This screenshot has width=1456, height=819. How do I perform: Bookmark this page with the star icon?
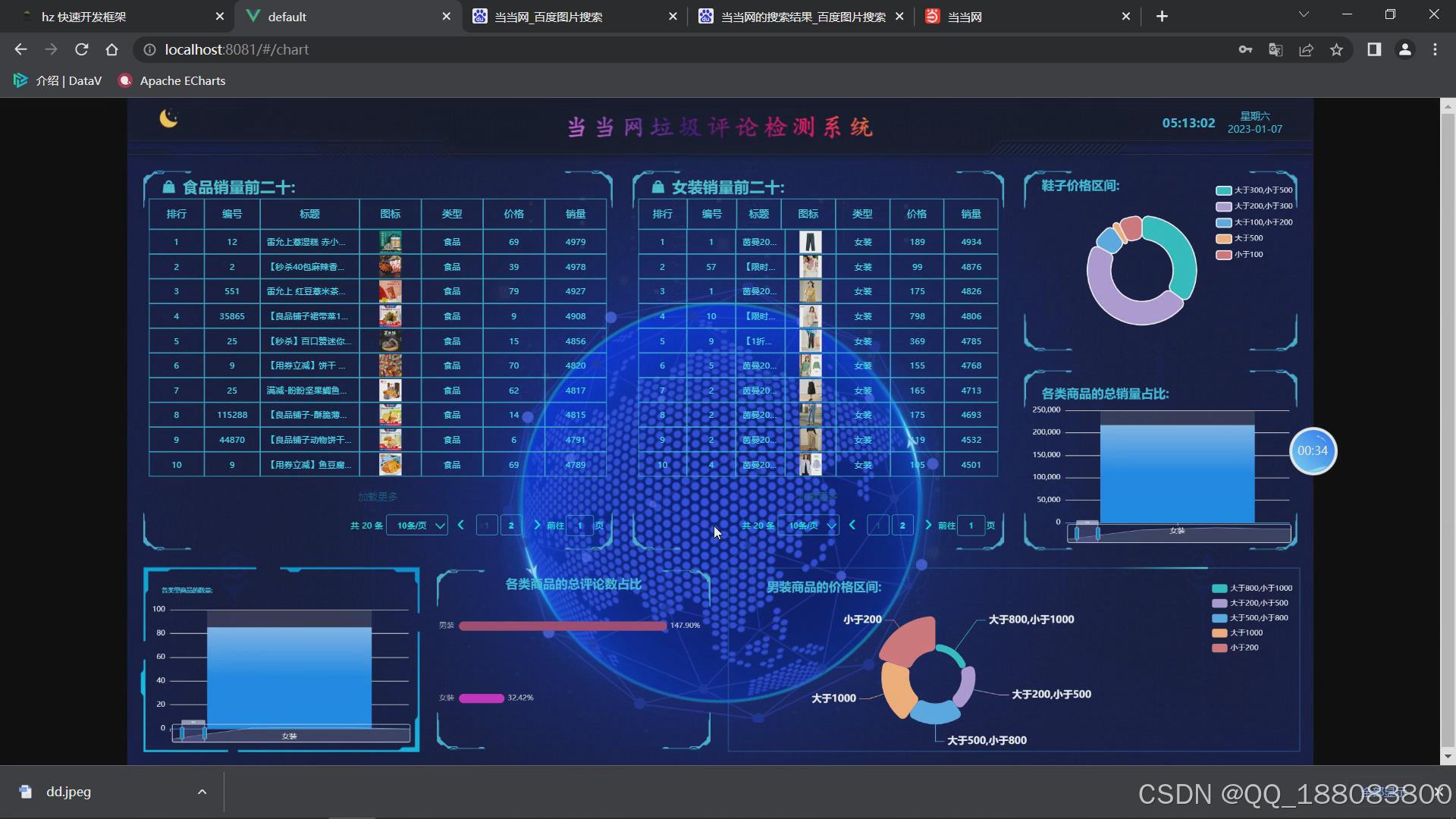1336,50
